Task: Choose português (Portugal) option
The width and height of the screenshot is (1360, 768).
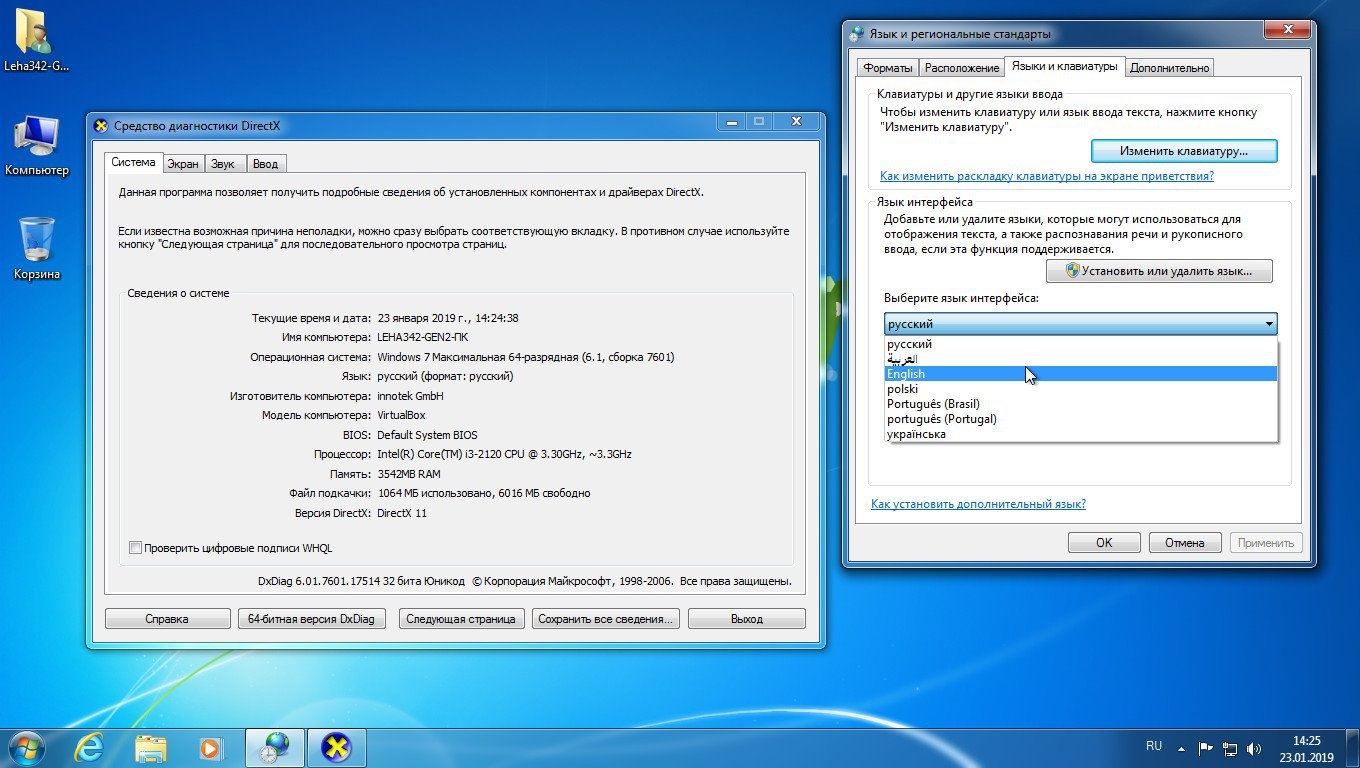Action: [x=1081, y=419]
